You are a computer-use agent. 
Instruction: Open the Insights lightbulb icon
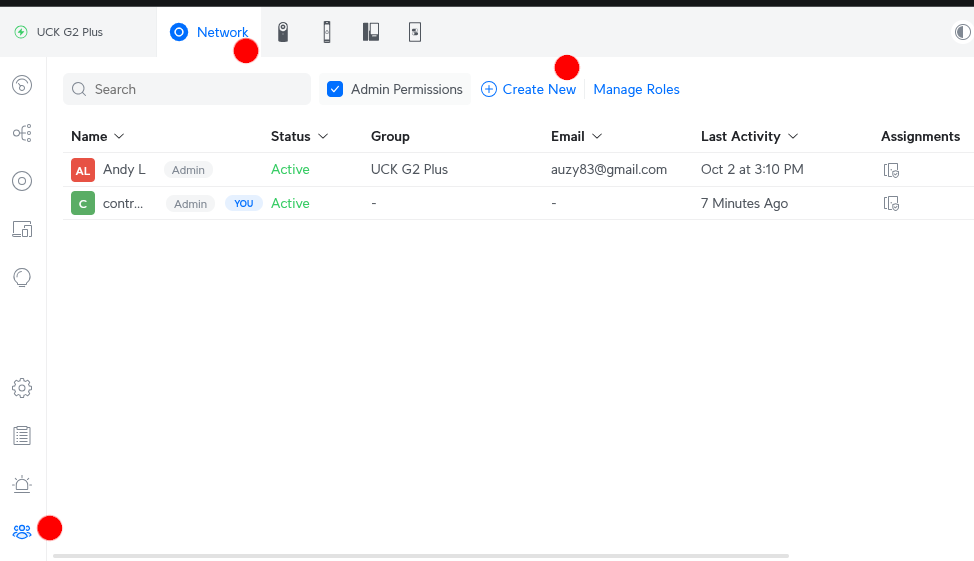22,277
